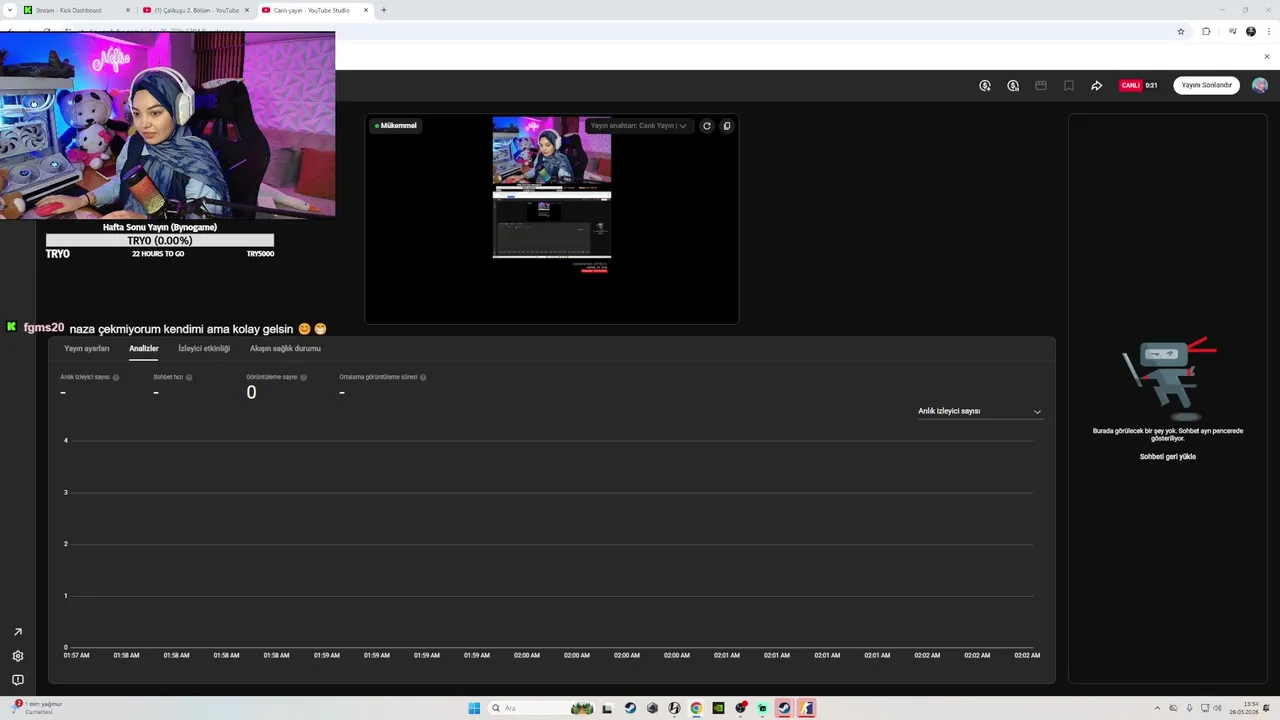Select the Analizler tab
The width and height of the screenshot is (1280, 720).
(144, 349)
